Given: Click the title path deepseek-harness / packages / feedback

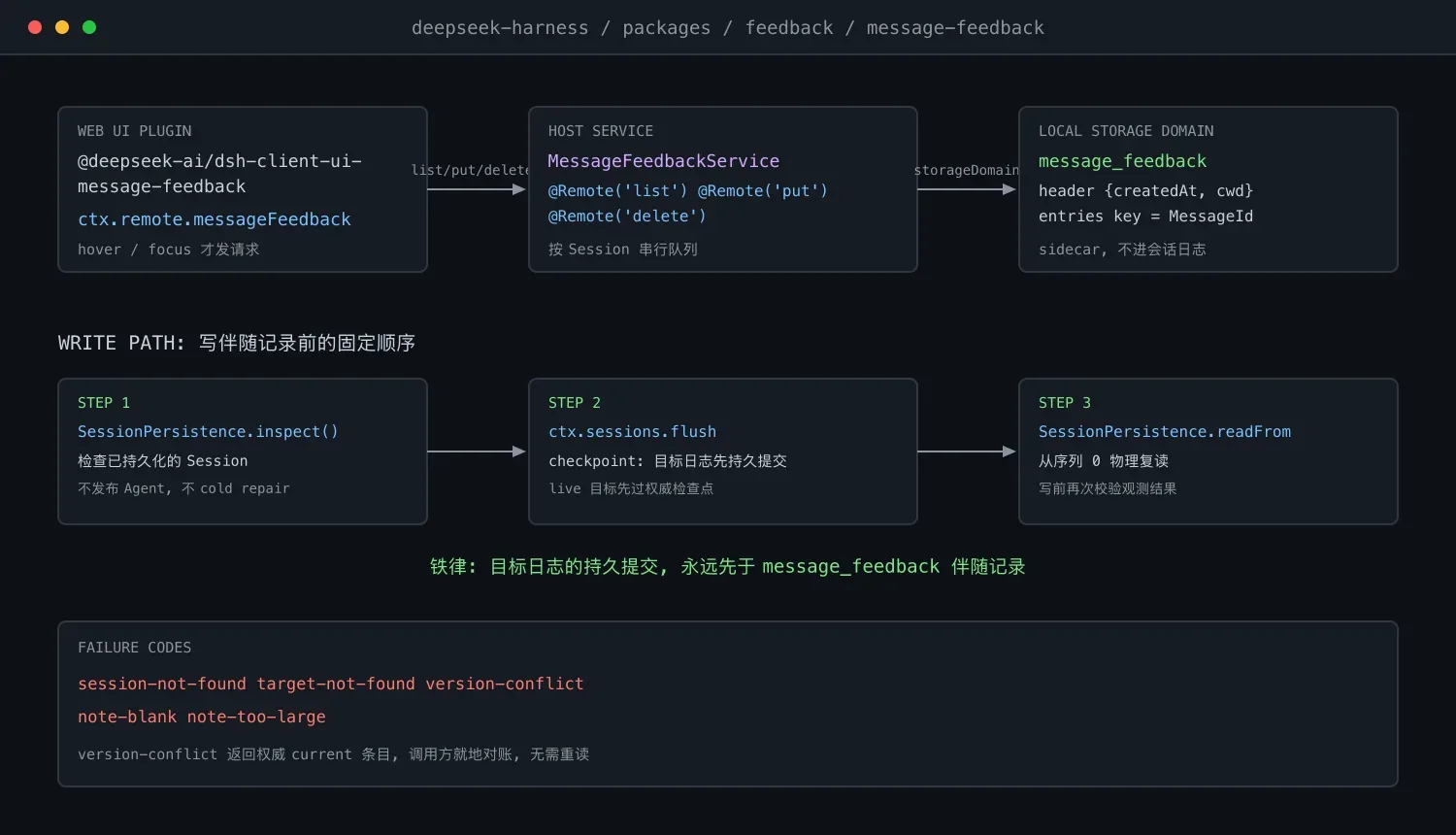Looking at the screenshot, I should coord(622,28).
